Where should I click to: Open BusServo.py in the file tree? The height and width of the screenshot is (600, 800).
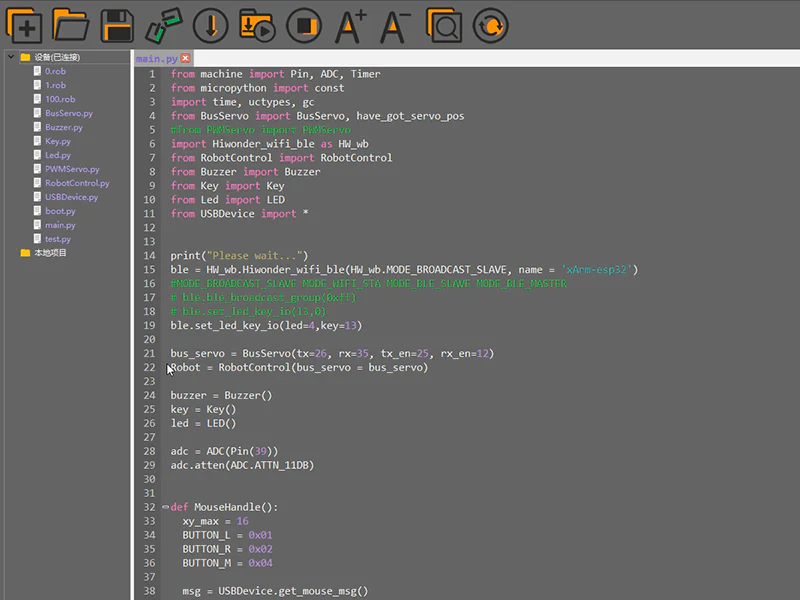[68, 113]
